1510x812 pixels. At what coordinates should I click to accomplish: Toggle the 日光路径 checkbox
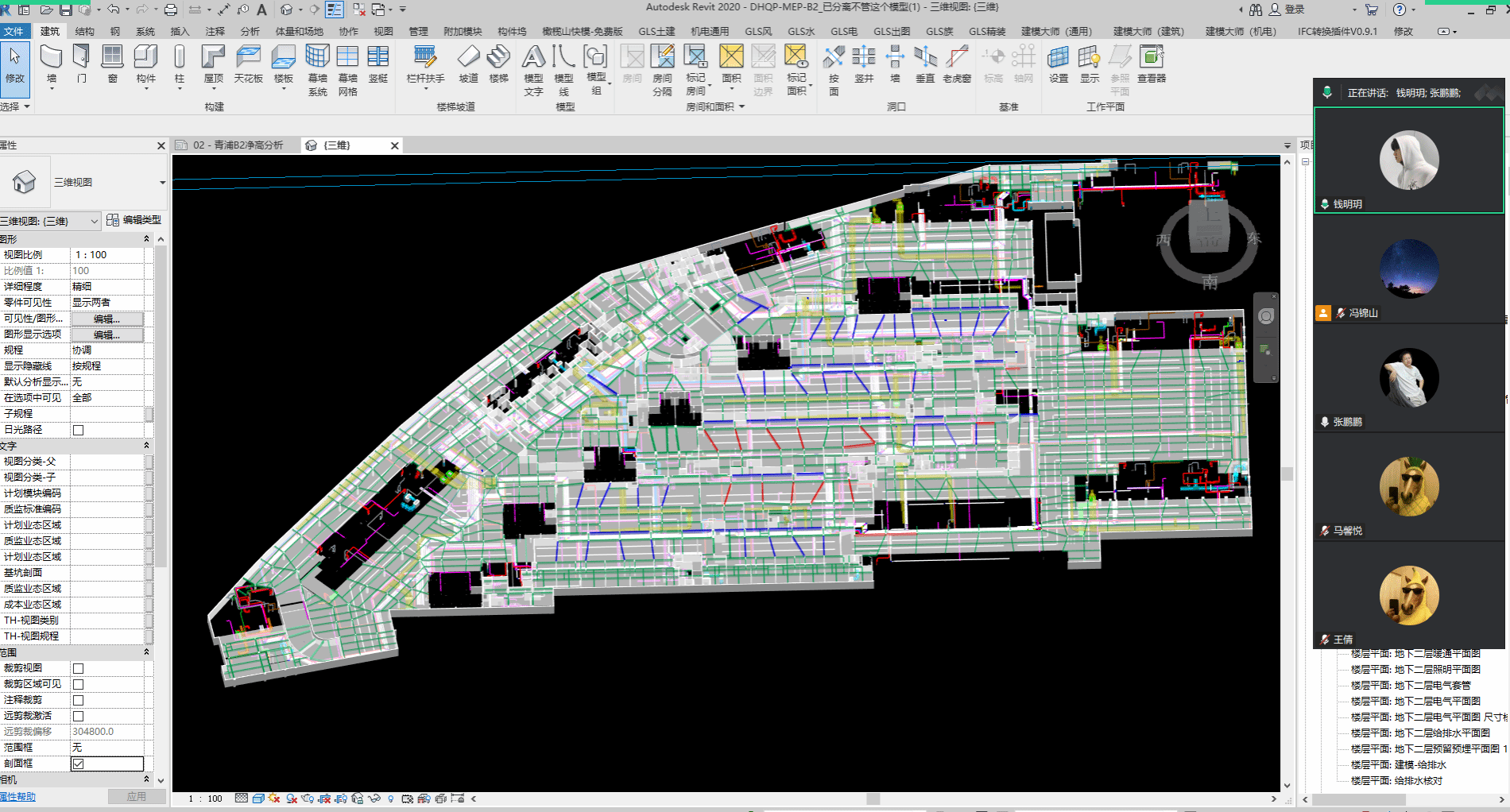78,430
